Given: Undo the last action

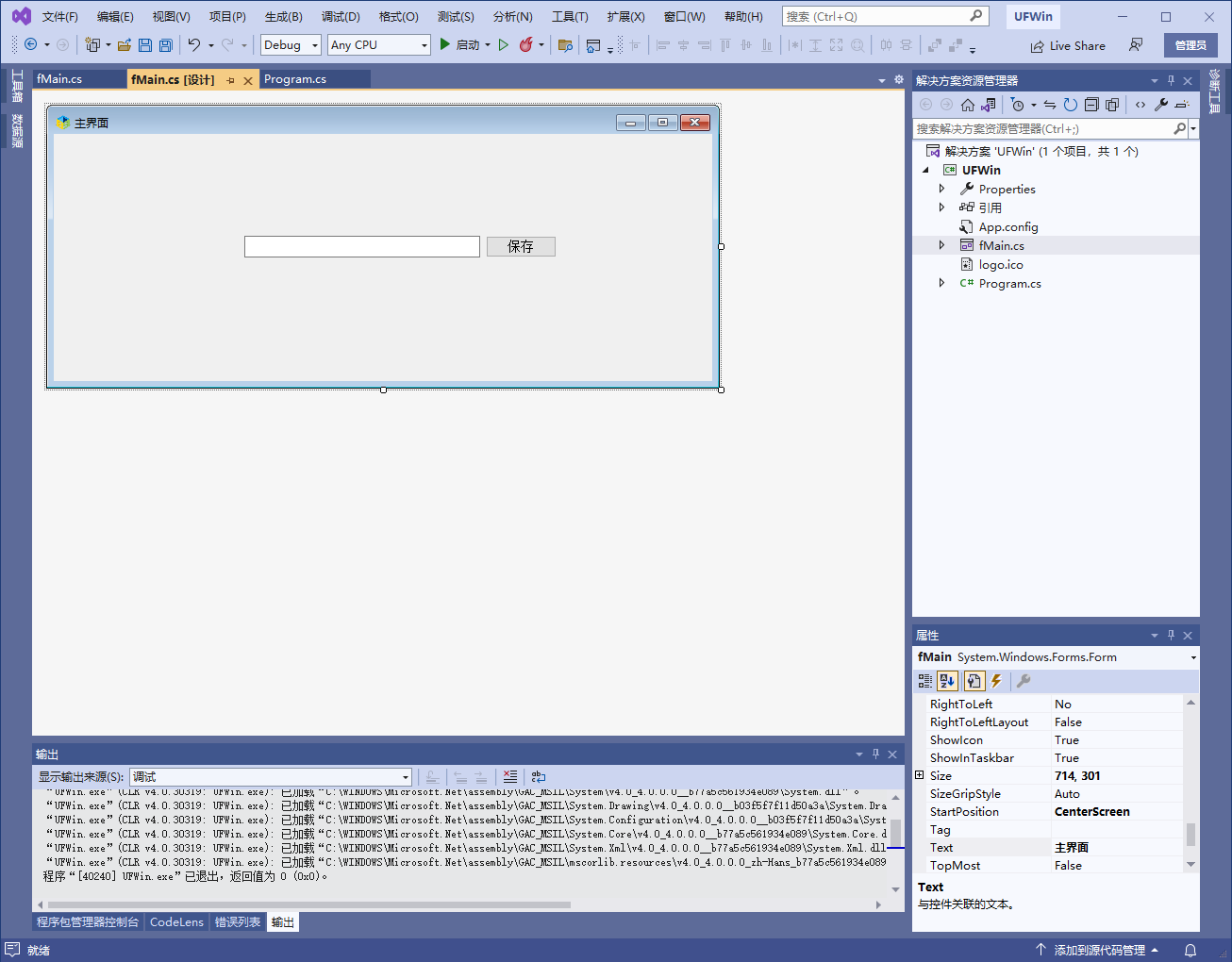Looking at the screenshot, I should [x=194, y=44].
